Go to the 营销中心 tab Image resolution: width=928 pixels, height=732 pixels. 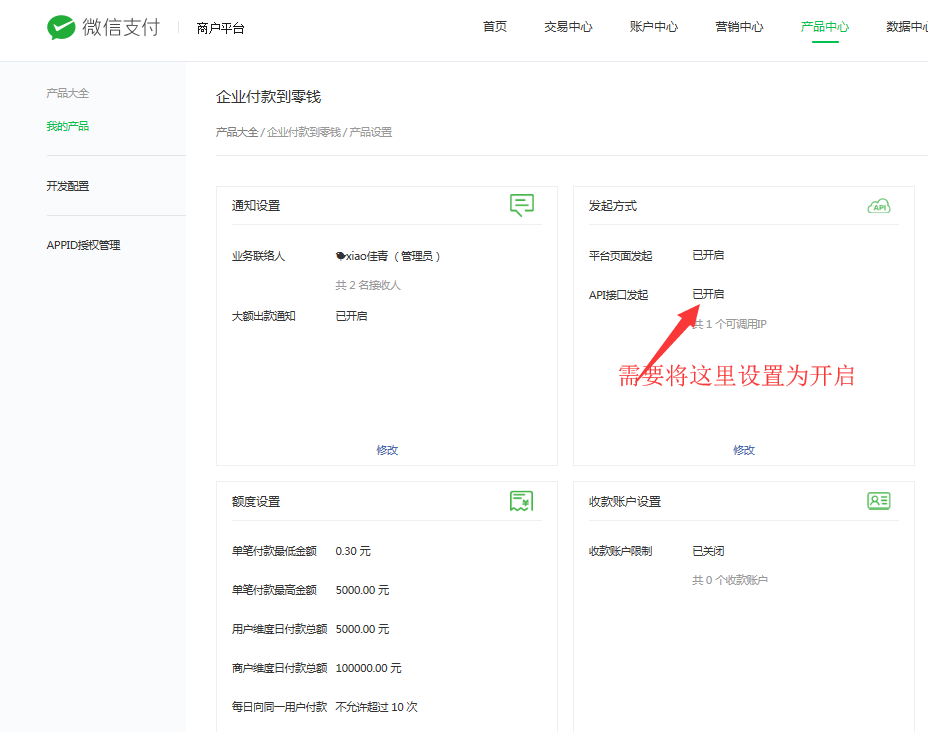tap(739, 27)
